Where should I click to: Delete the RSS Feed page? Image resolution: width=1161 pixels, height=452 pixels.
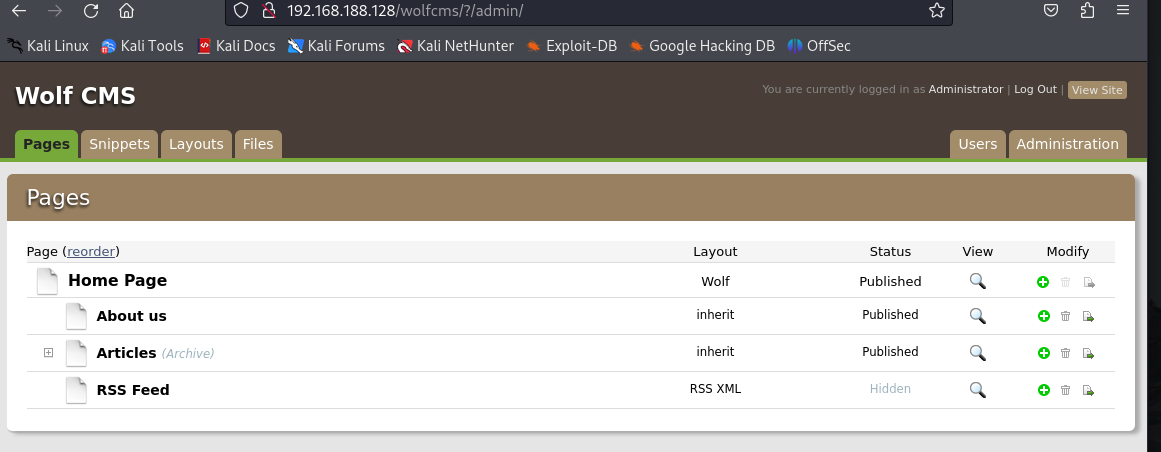click(x=1065, y=390)
